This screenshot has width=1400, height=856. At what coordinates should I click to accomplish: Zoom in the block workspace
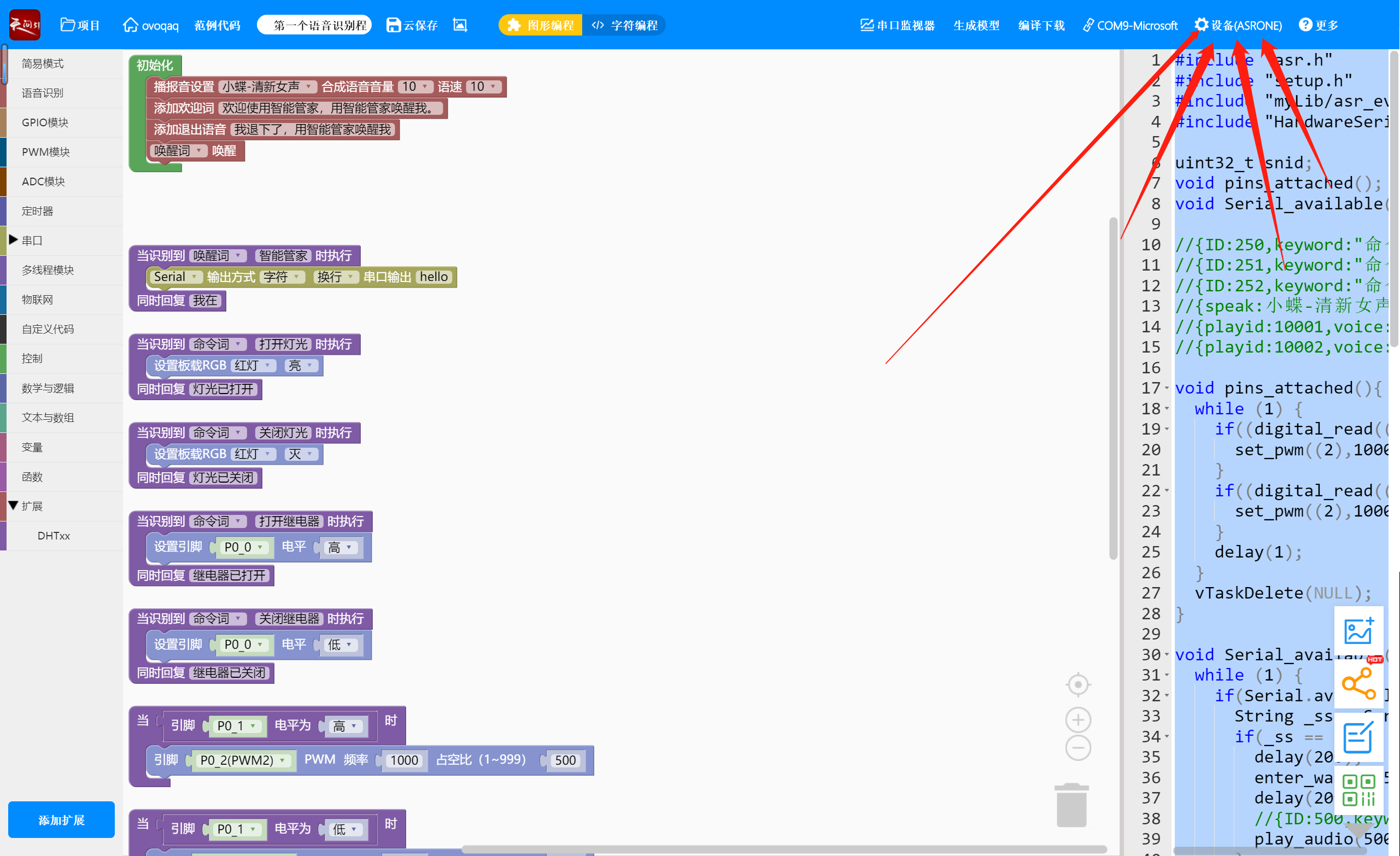(1078, 720)
